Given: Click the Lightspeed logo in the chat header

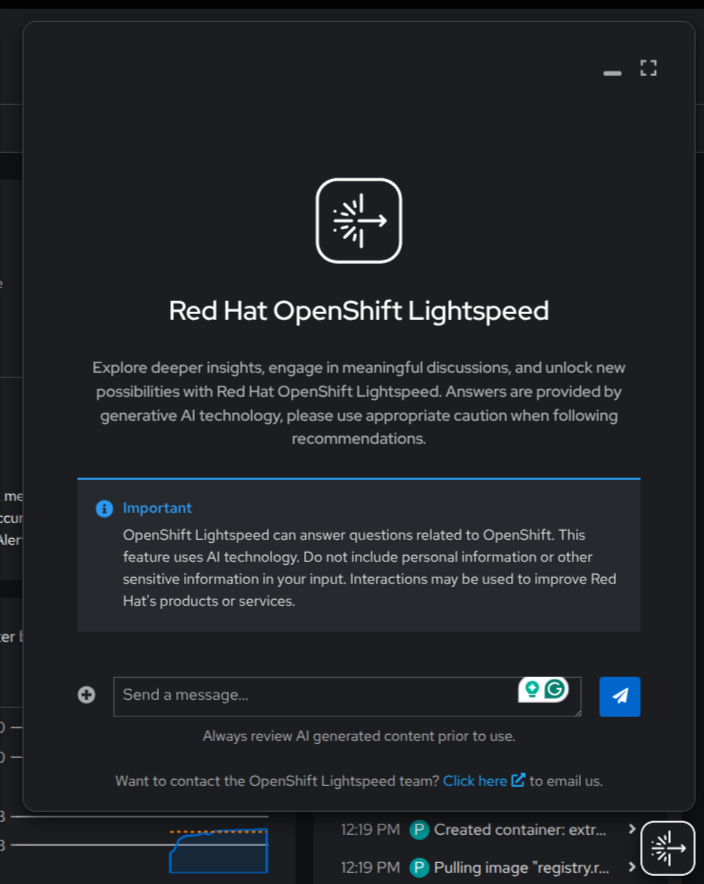Looking at the screenshot, I should tap(359, 220).
